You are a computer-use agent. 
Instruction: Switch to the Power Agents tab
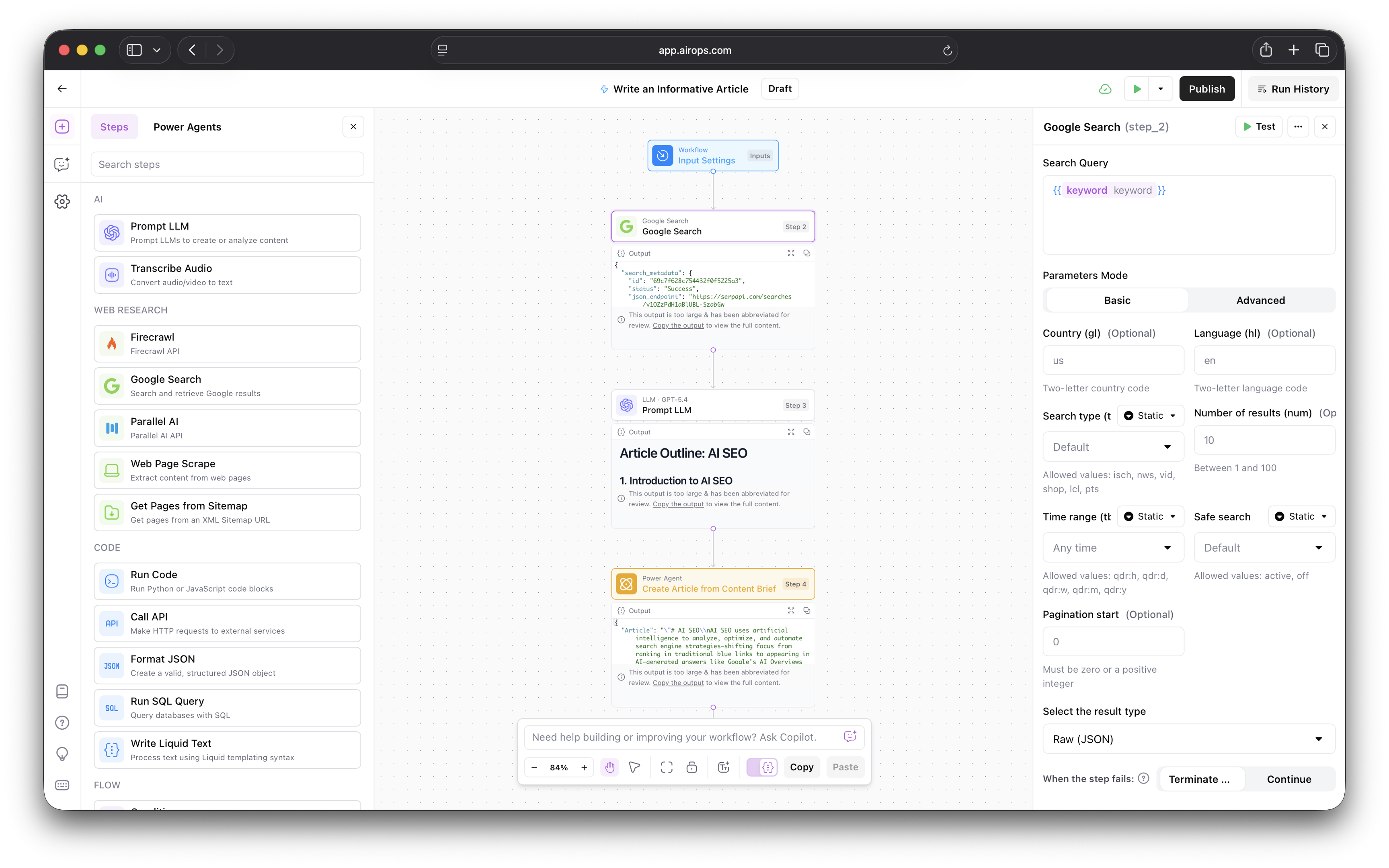point(187,127)
